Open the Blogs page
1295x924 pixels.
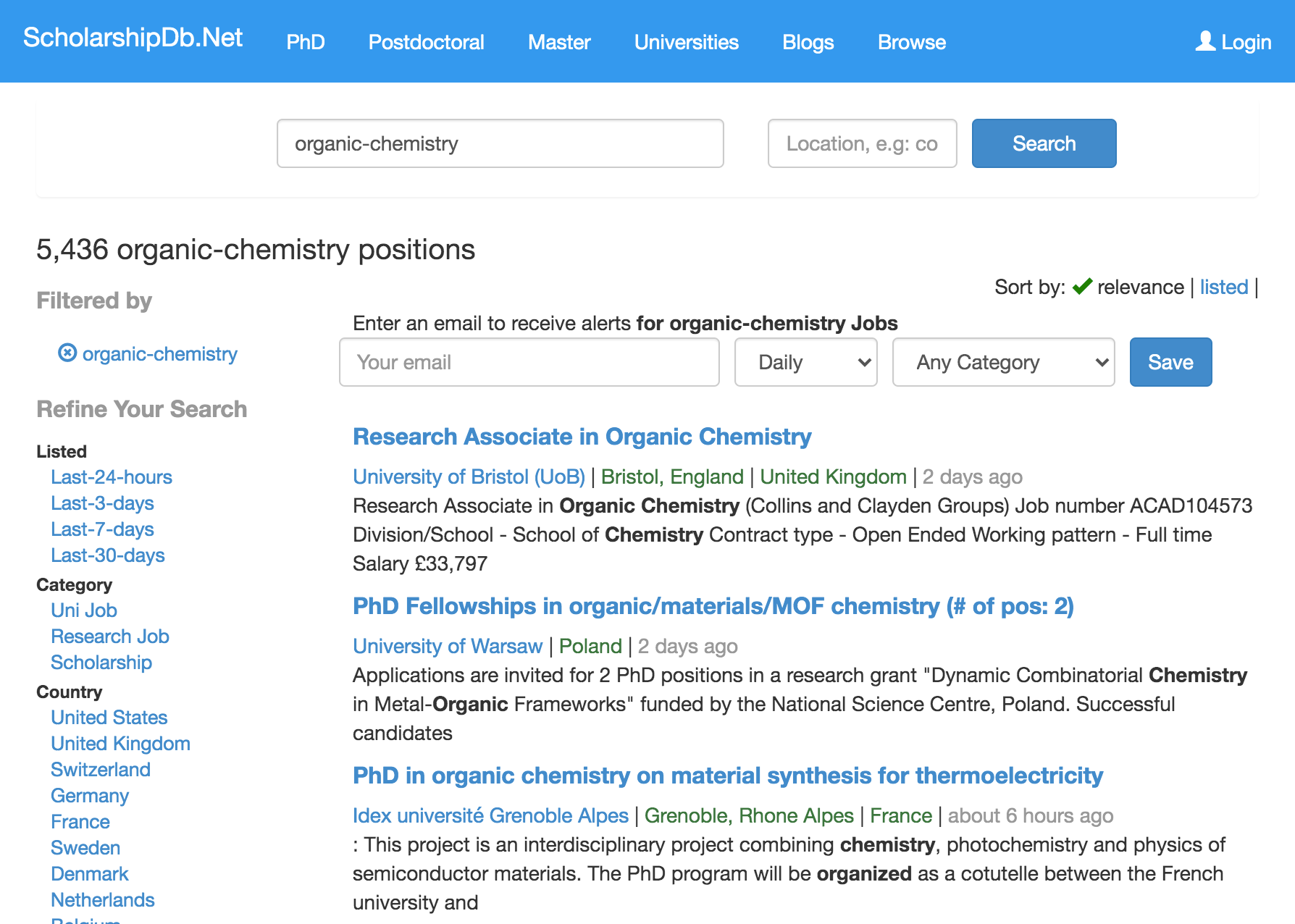808,42
